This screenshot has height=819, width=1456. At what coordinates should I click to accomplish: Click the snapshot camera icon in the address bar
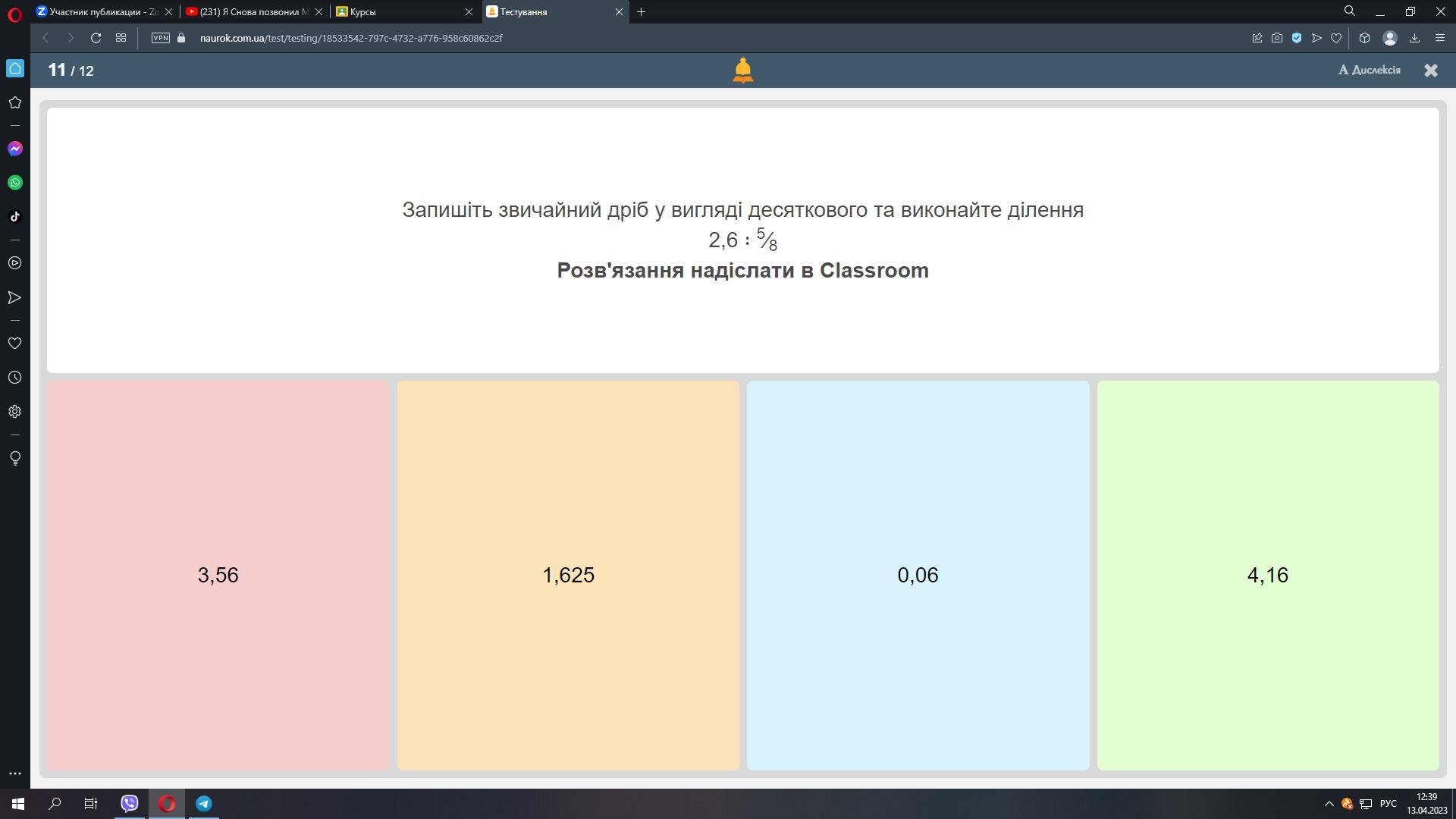pos(1277,38)
